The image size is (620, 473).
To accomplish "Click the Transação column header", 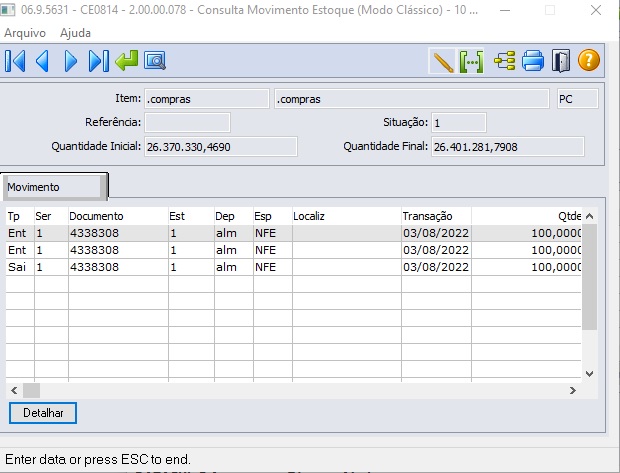I will click(436, 216).
